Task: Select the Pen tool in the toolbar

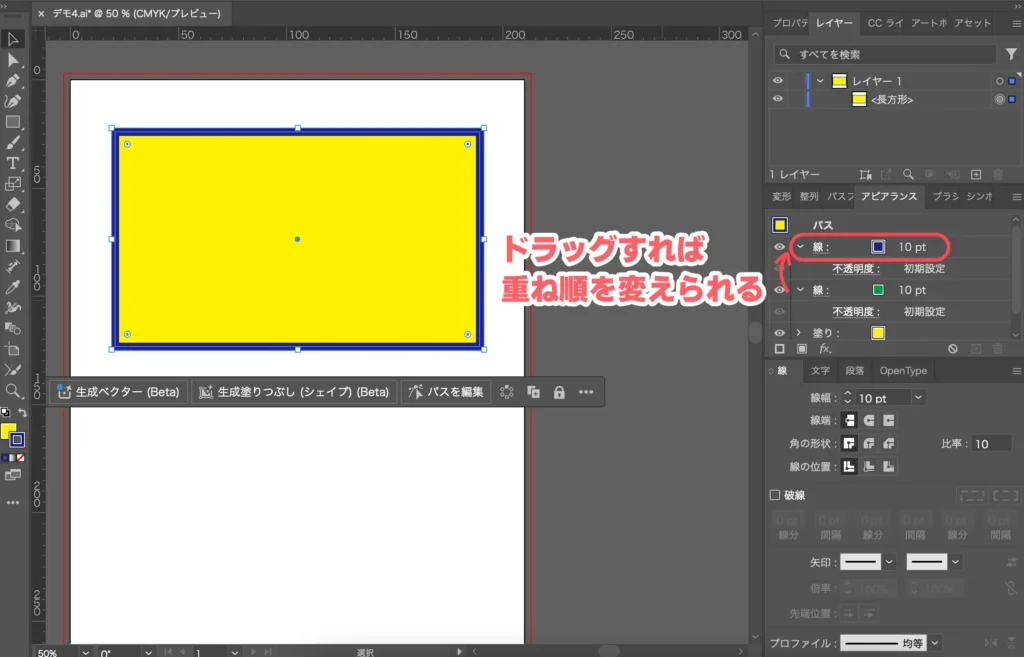Action: tap(13, 78)
